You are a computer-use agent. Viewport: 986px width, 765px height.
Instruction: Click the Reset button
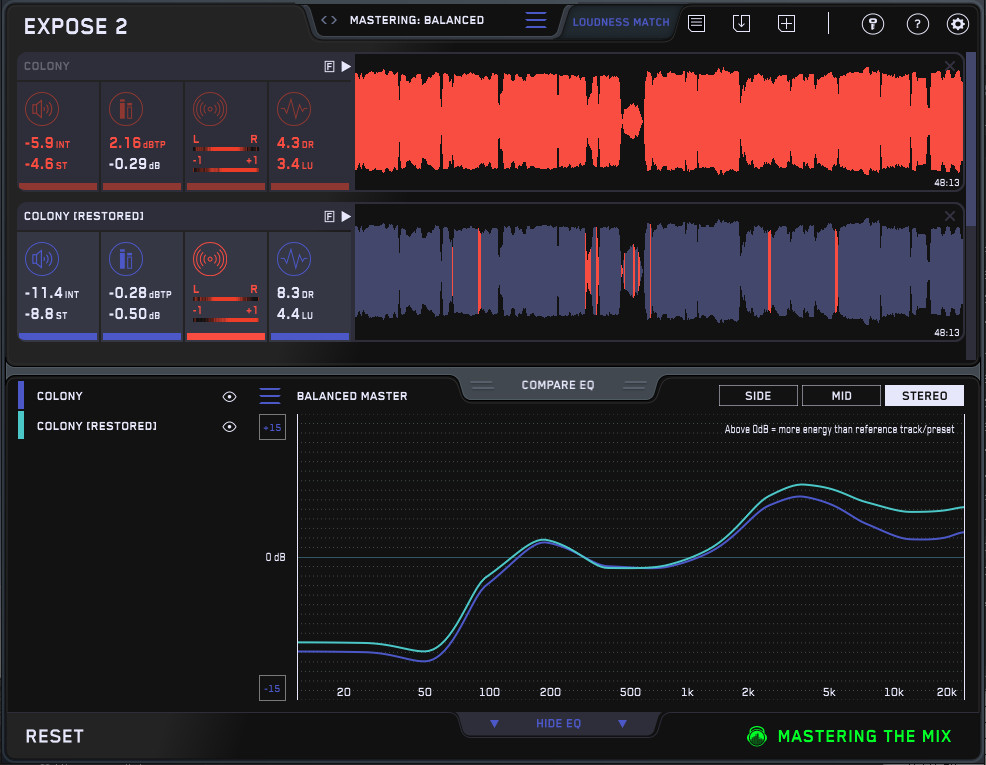click(55, 737)
